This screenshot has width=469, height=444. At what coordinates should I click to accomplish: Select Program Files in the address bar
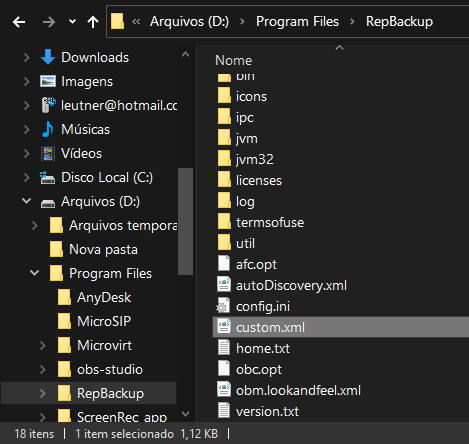[297, 22]
